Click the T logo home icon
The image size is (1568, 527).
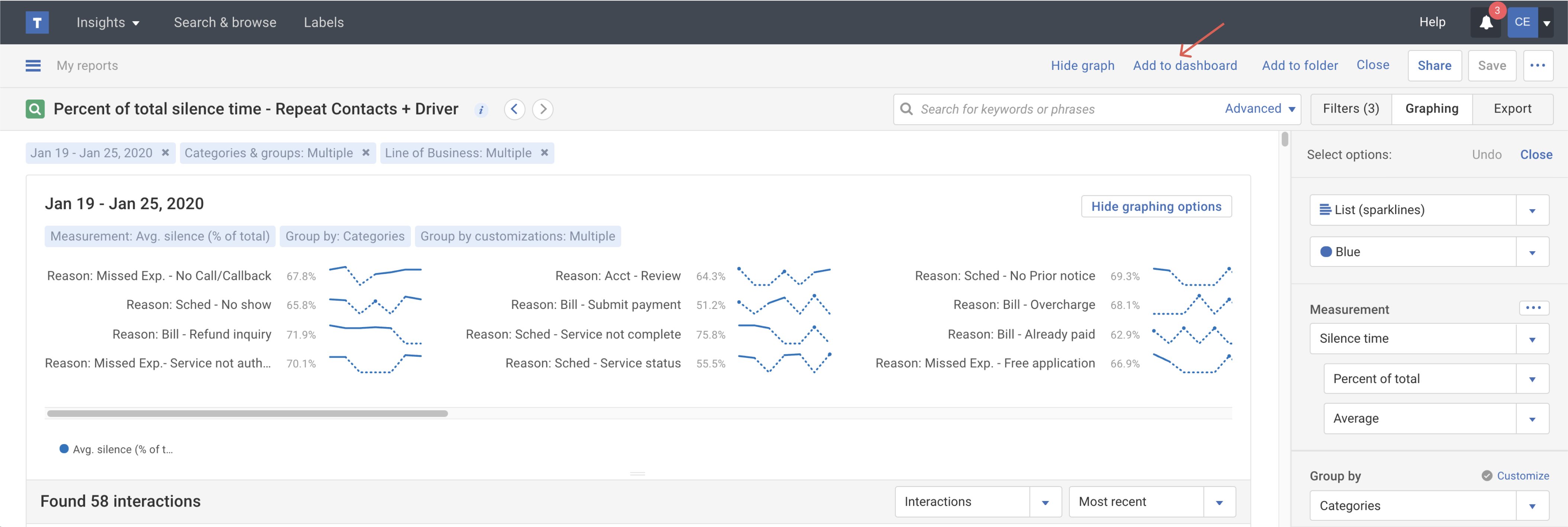[37, 23]
